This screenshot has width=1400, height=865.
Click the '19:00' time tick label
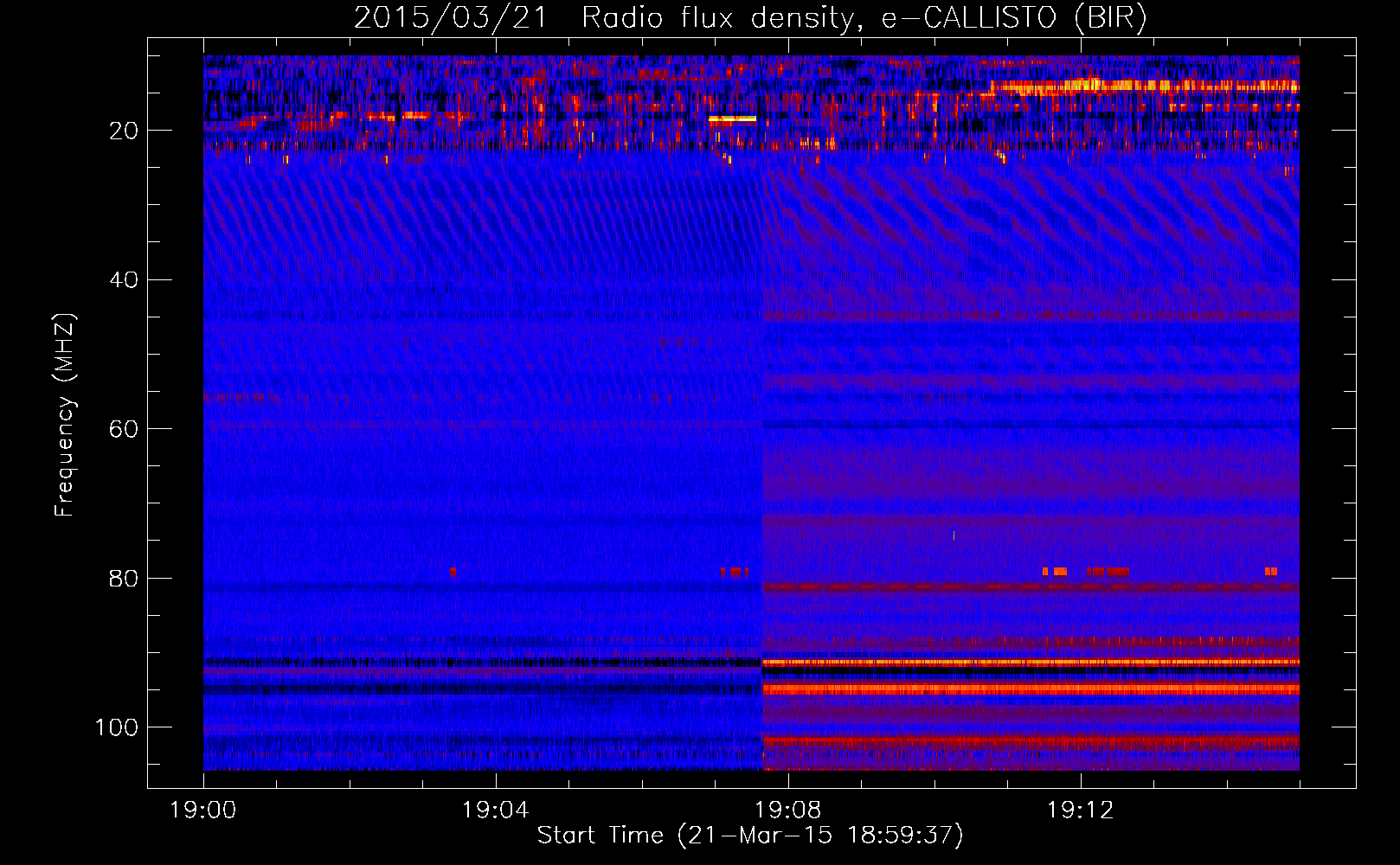(203, 811)
